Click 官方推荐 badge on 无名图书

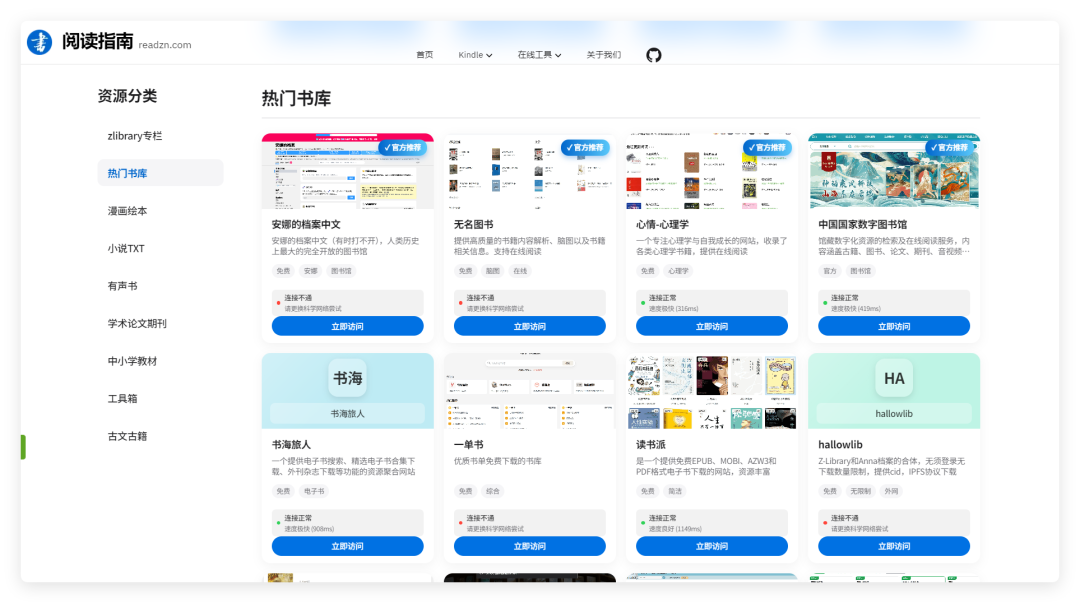[585, 147]
